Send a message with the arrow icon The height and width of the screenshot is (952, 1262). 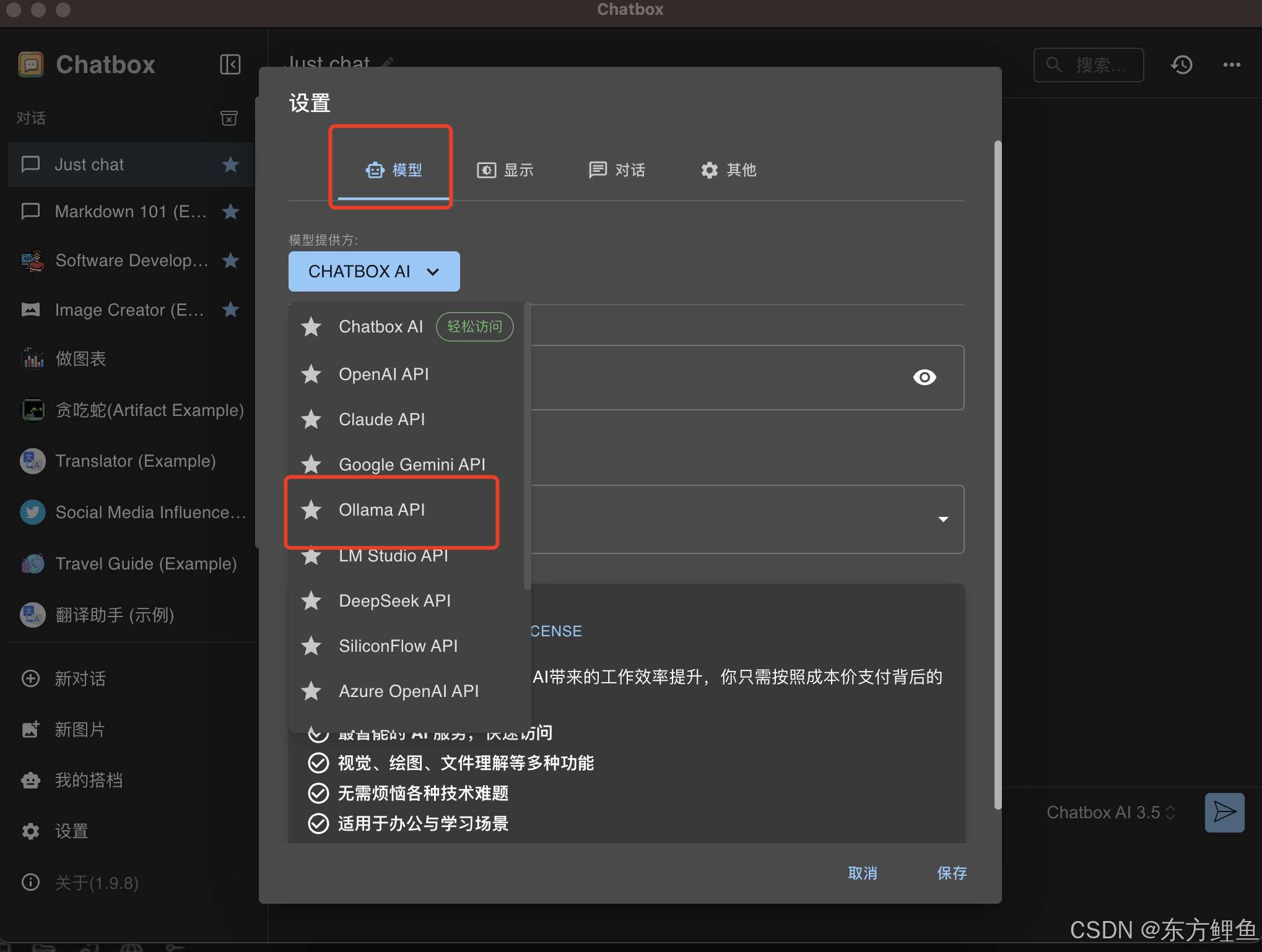[1224, 812]
